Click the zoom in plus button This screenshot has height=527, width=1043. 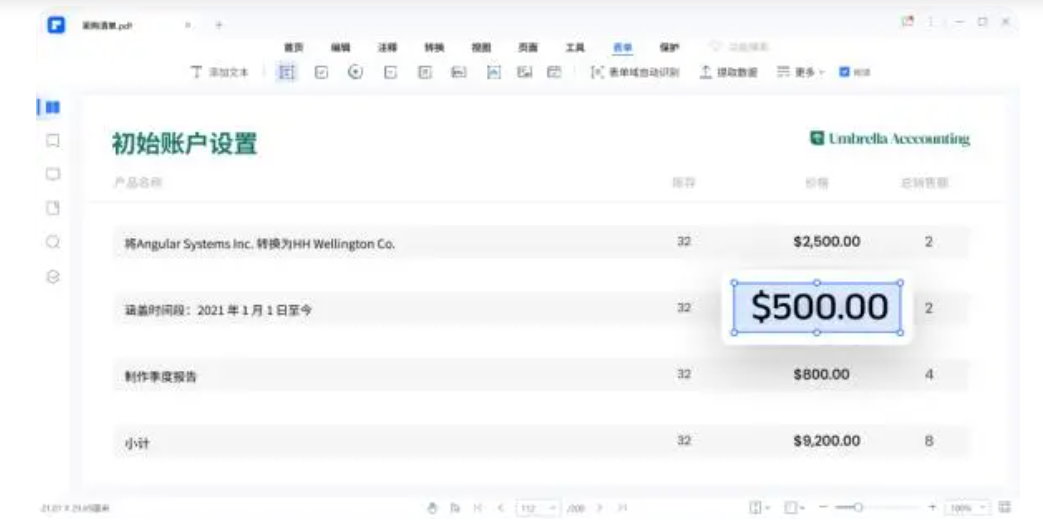point(932,508)
